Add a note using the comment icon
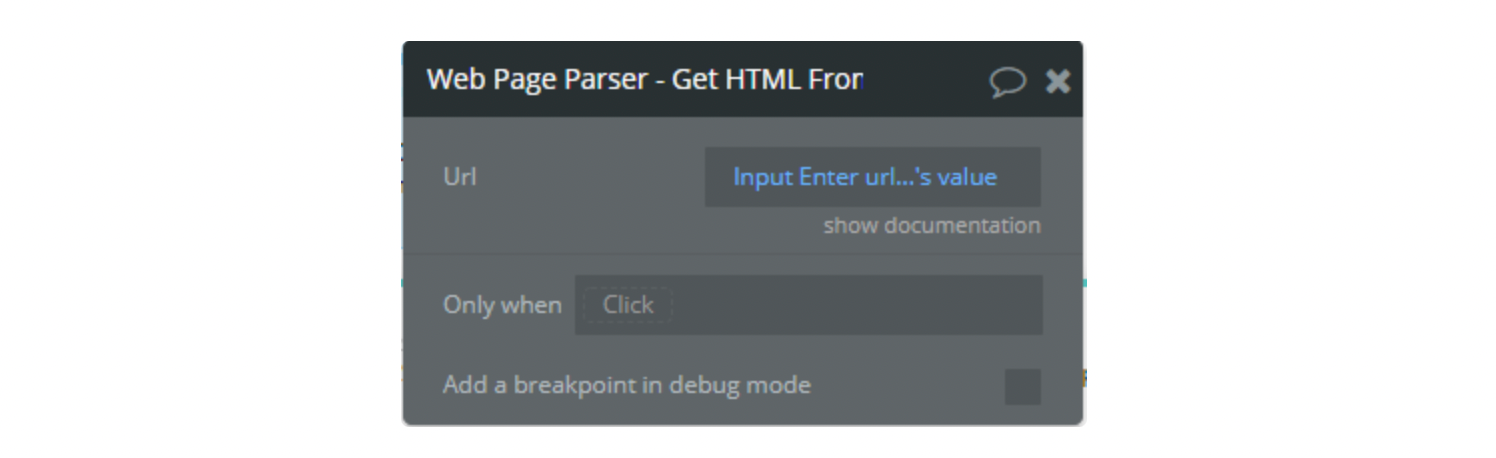The height and width of the screenshot is (458, 1496). click(1008, 82)
